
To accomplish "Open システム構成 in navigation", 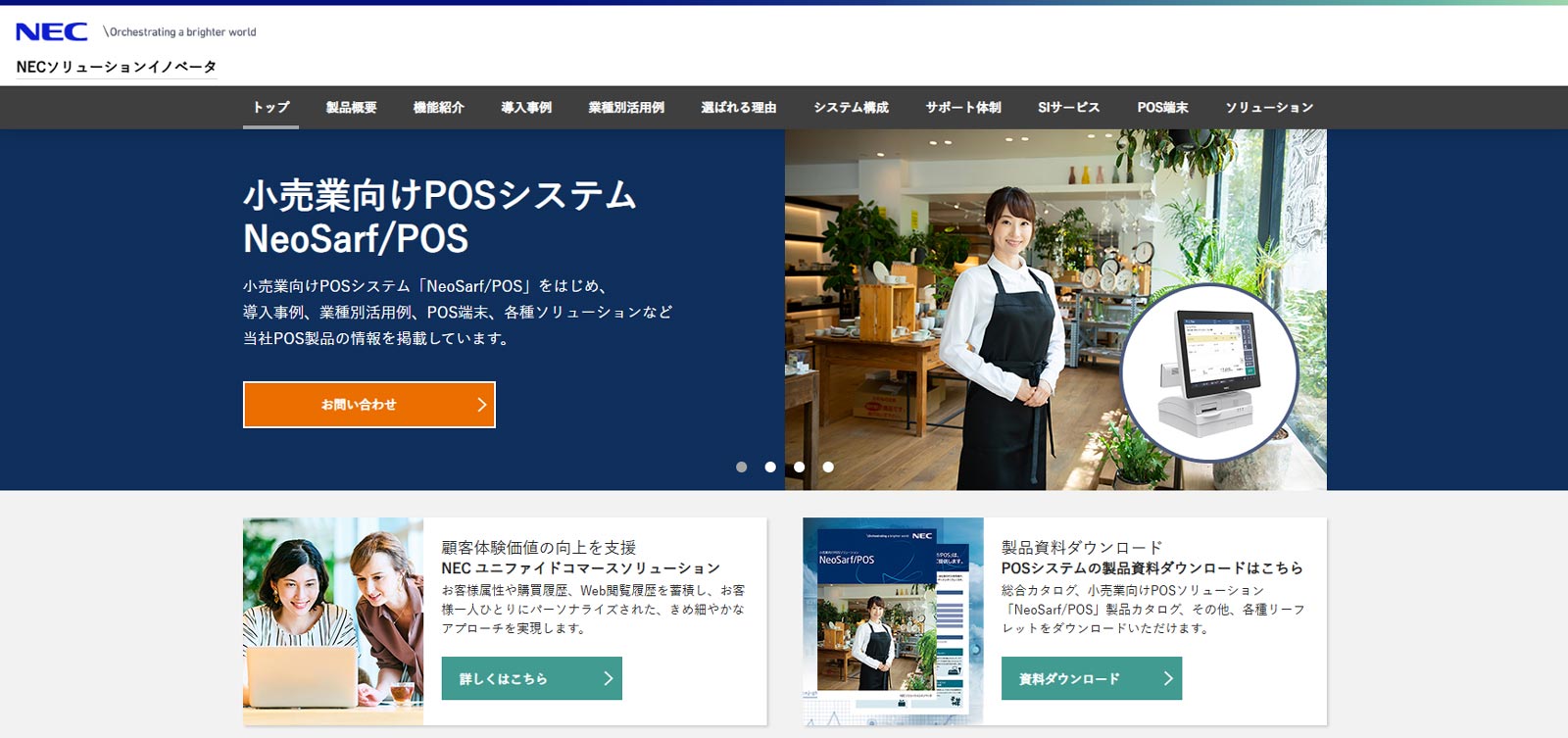I will point(852,107).
